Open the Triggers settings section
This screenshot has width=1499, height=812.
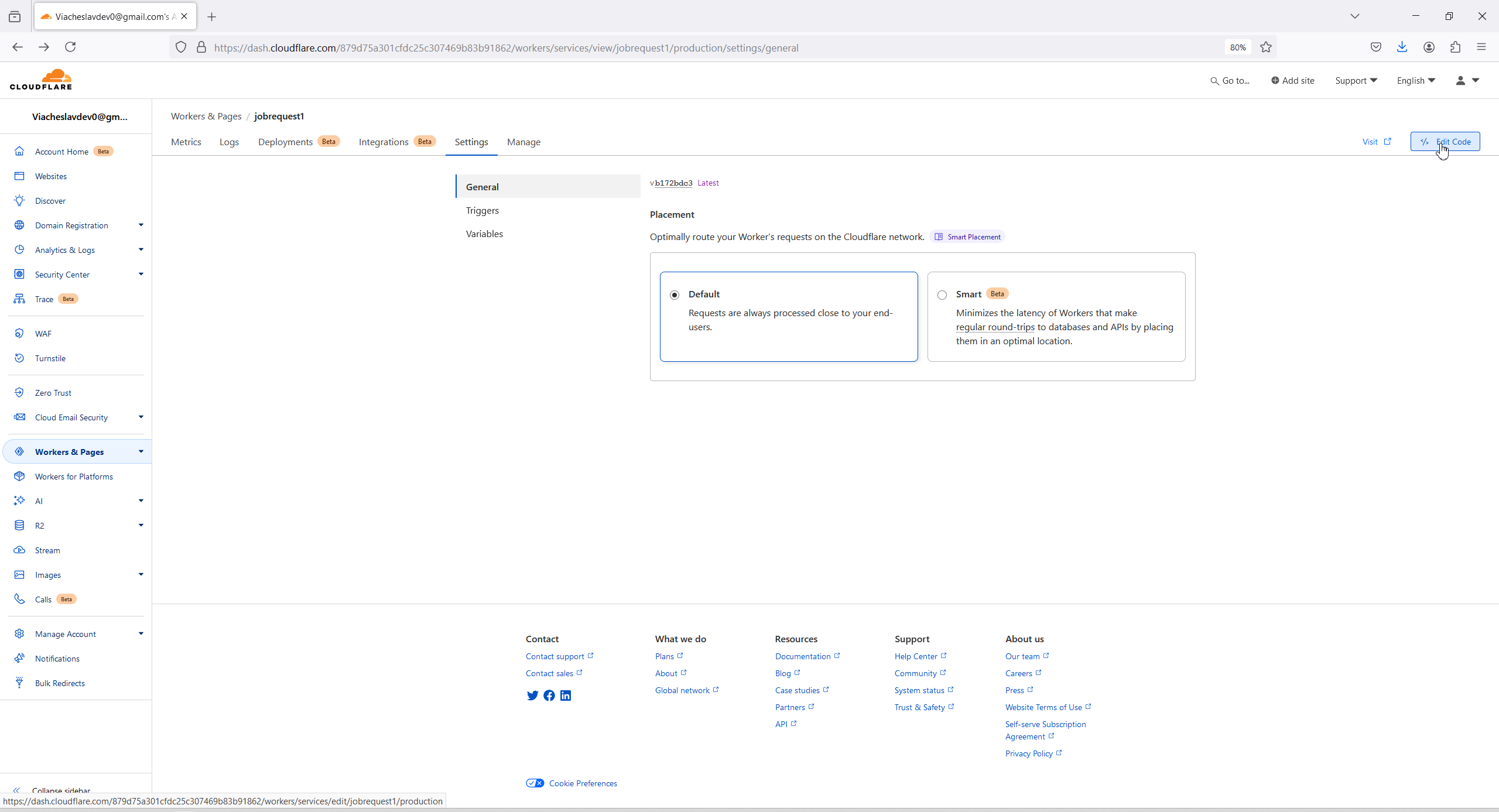point(482,210)
